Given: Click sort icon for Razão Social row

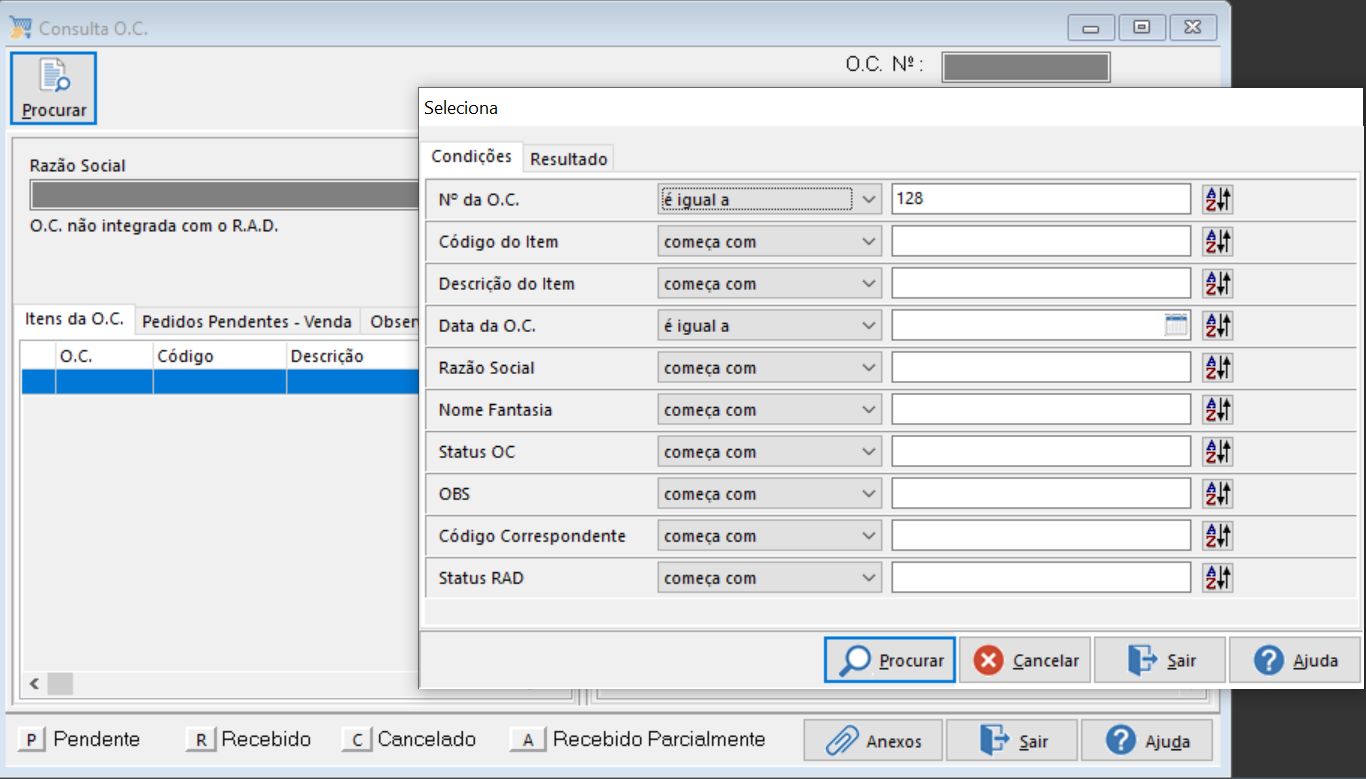Looking at the screenshot, I should point(1217,367).
